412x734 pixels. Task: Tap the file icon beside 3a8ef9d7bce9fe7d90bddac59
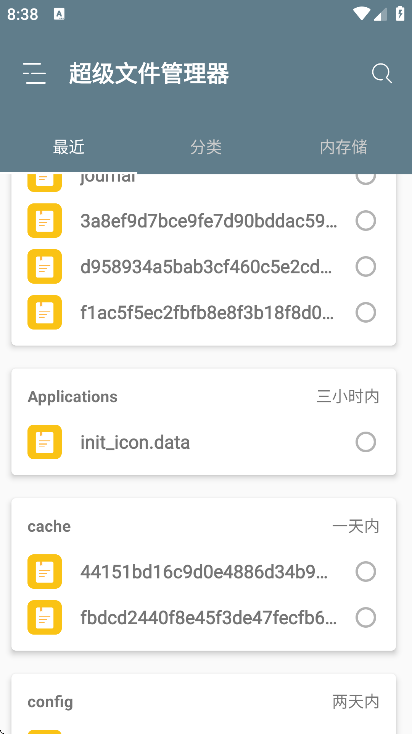tap(44, 220)
